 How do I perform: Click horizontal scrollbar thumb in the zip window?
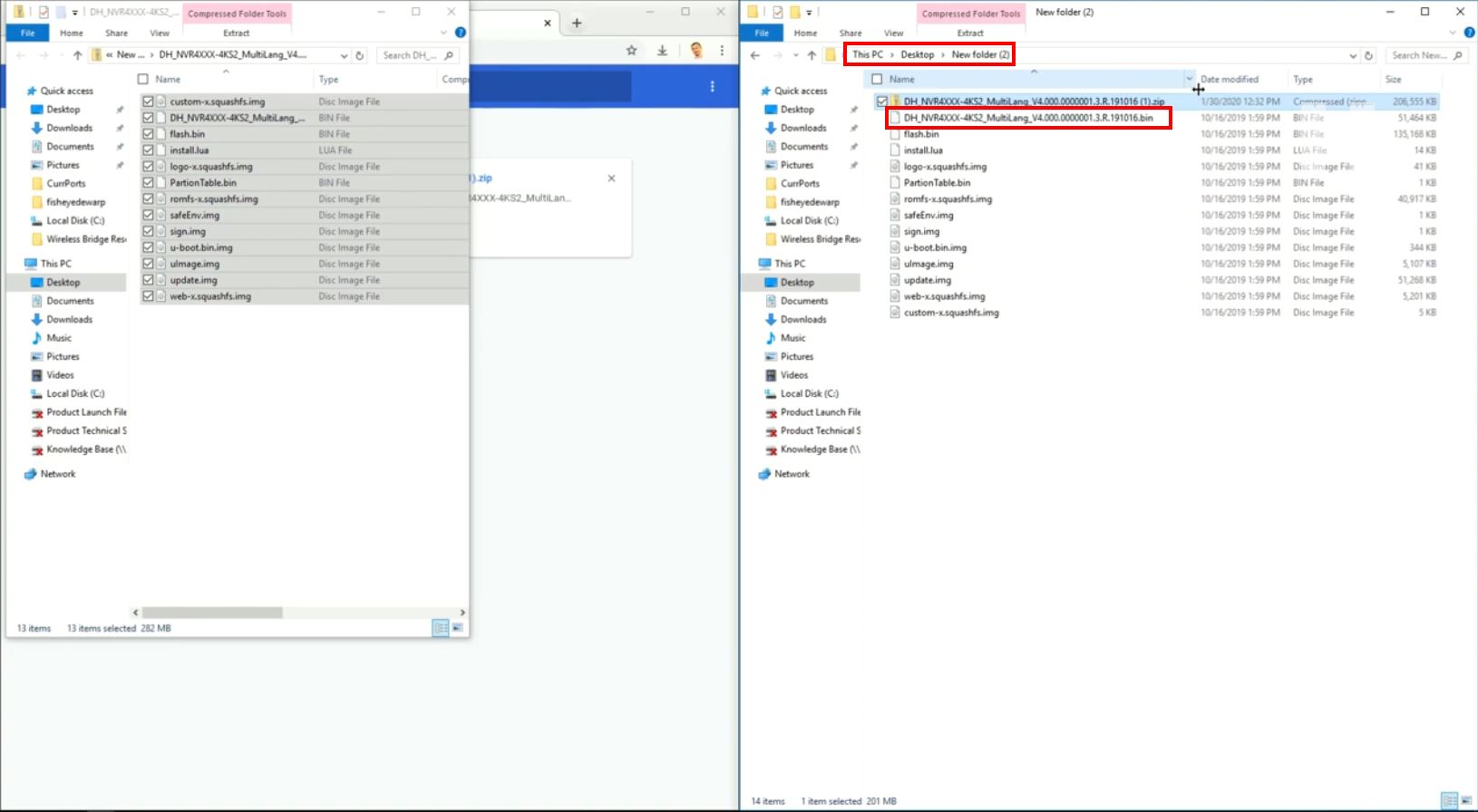tap(212, 613)
